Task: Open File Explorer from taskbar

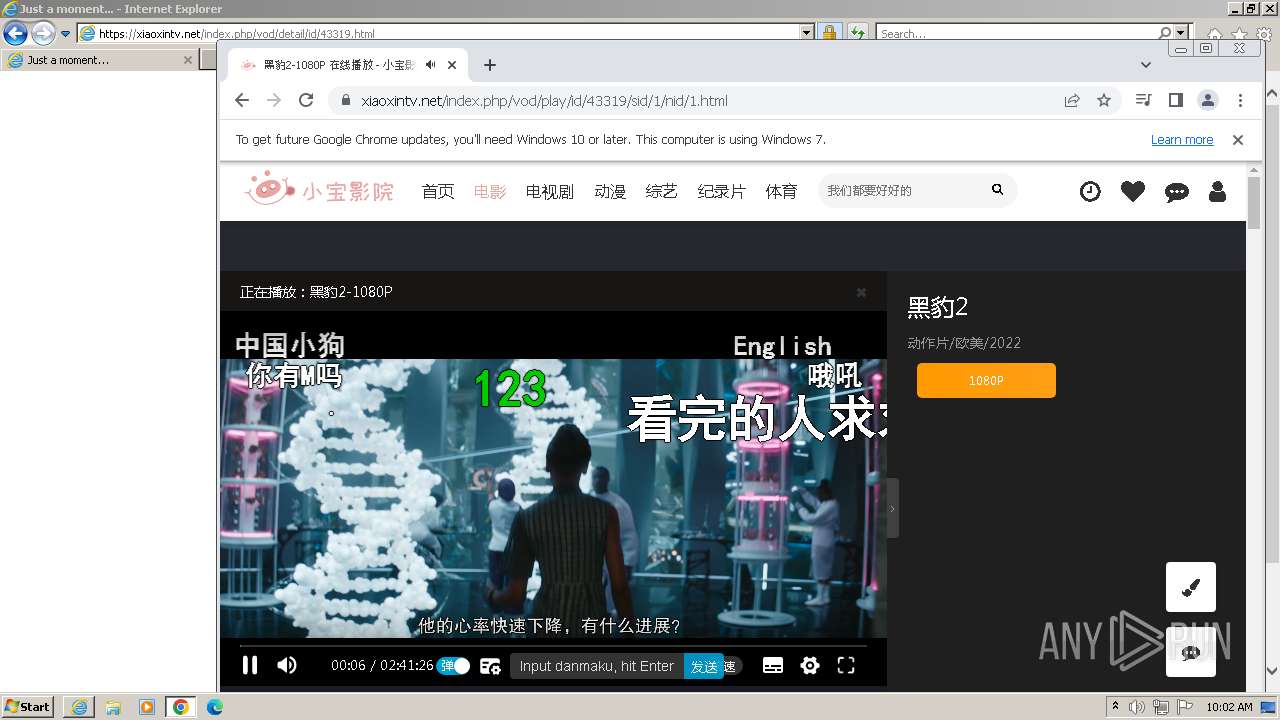Action: coord(113,707)
